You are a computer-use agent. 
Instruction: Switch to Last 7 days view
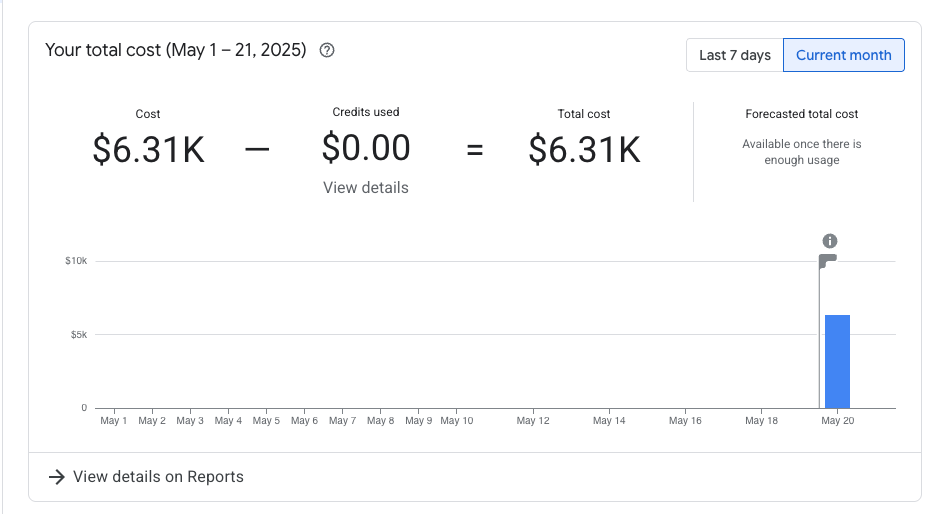(734, 55)
